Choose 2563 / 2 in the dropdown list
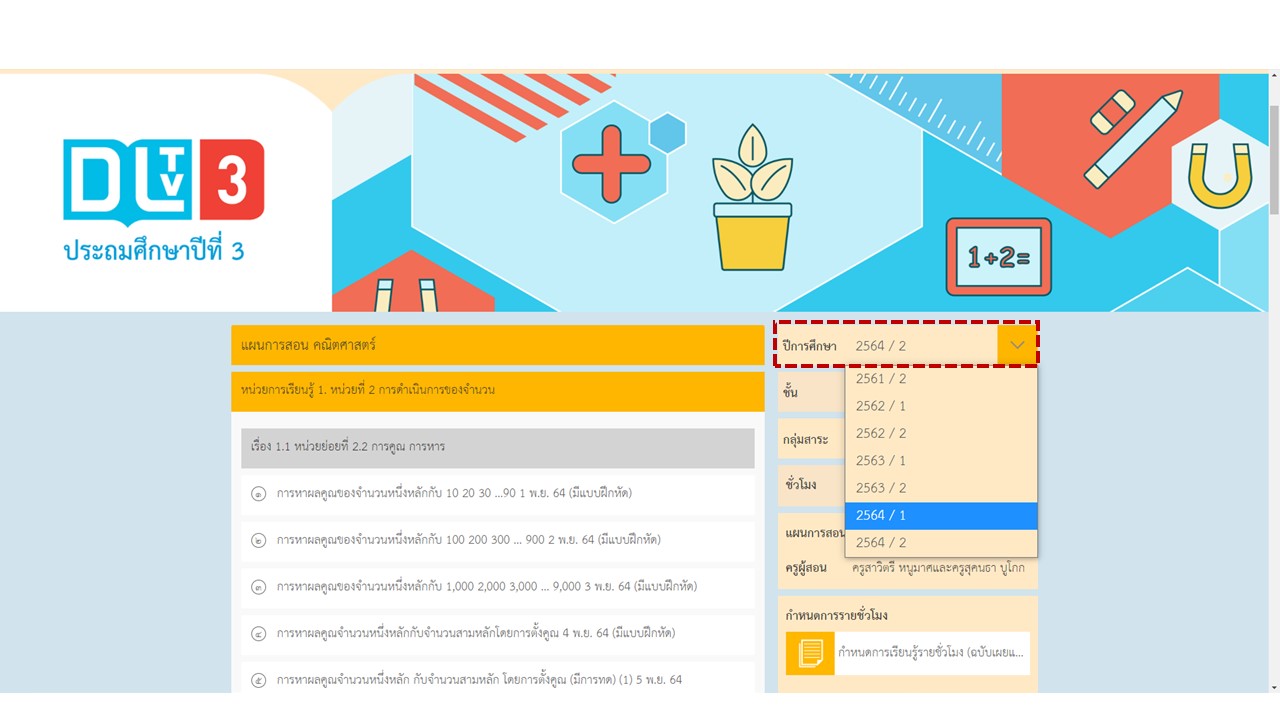The height and width of the screenshot is (720, 1280). point(940,488)
